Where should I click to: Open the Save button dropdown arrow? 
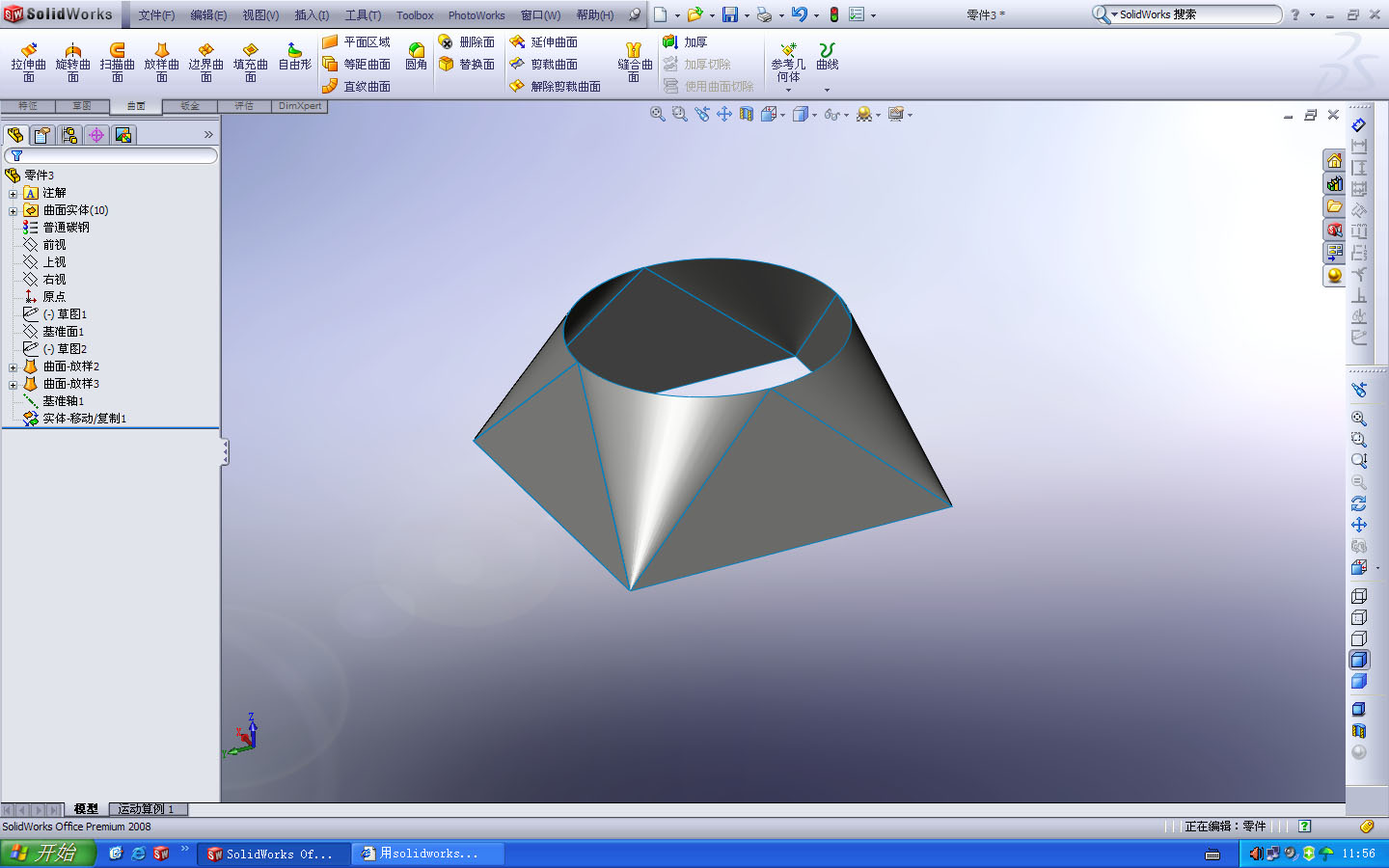coord(747,15)
